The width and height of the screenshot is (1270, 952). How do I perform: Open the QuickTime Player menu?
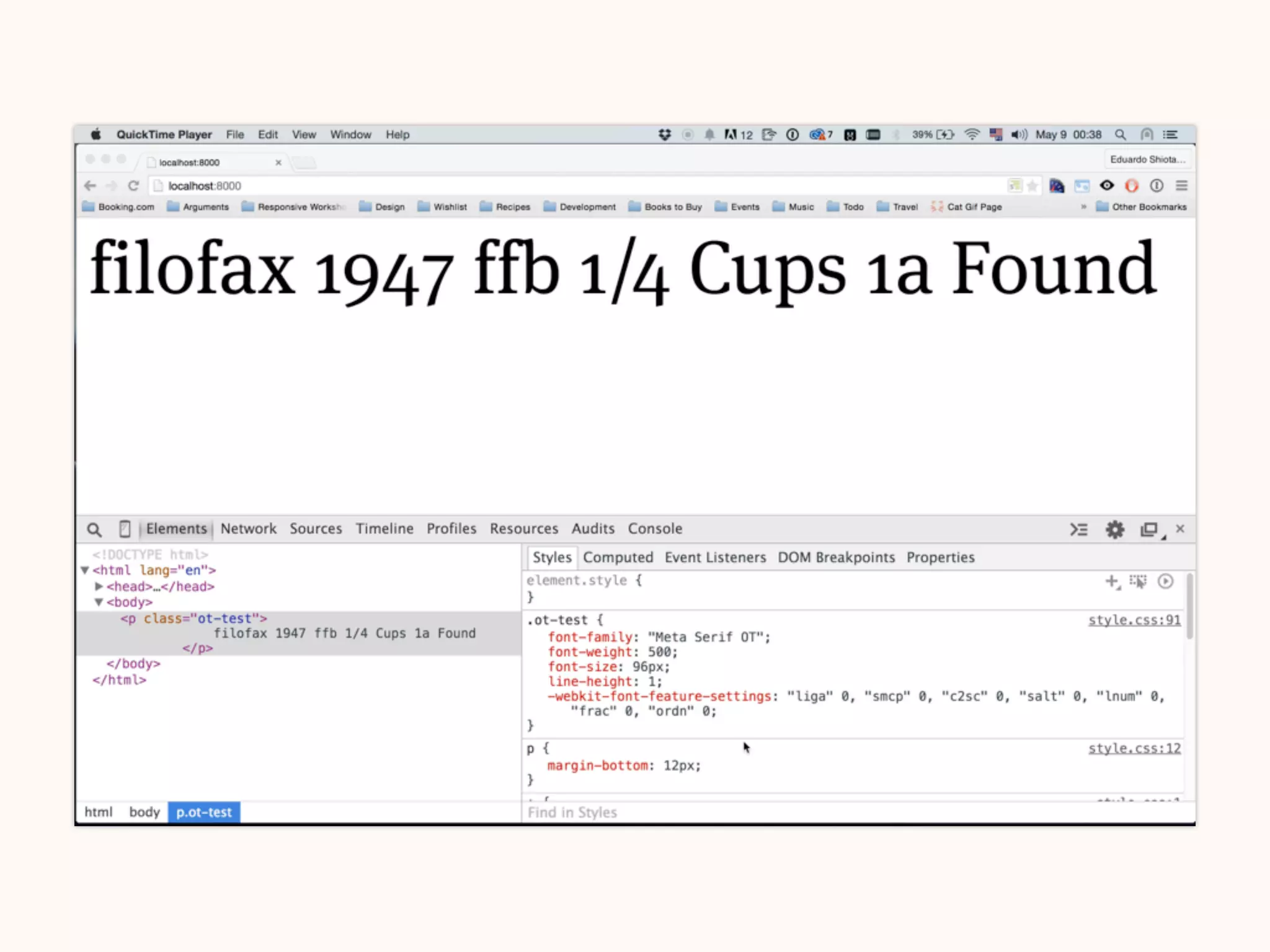click(x=164, y=134)
